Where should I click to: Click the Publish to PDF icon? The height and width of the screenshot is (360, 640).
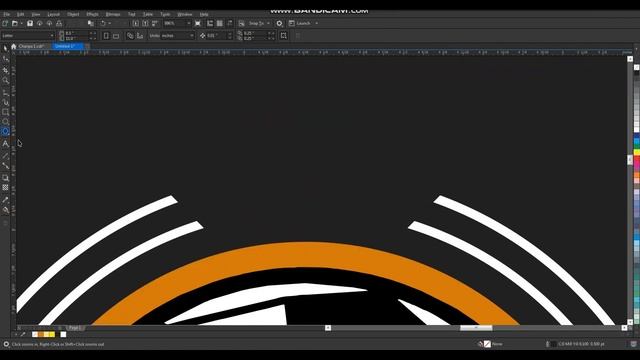click(155, 24)
